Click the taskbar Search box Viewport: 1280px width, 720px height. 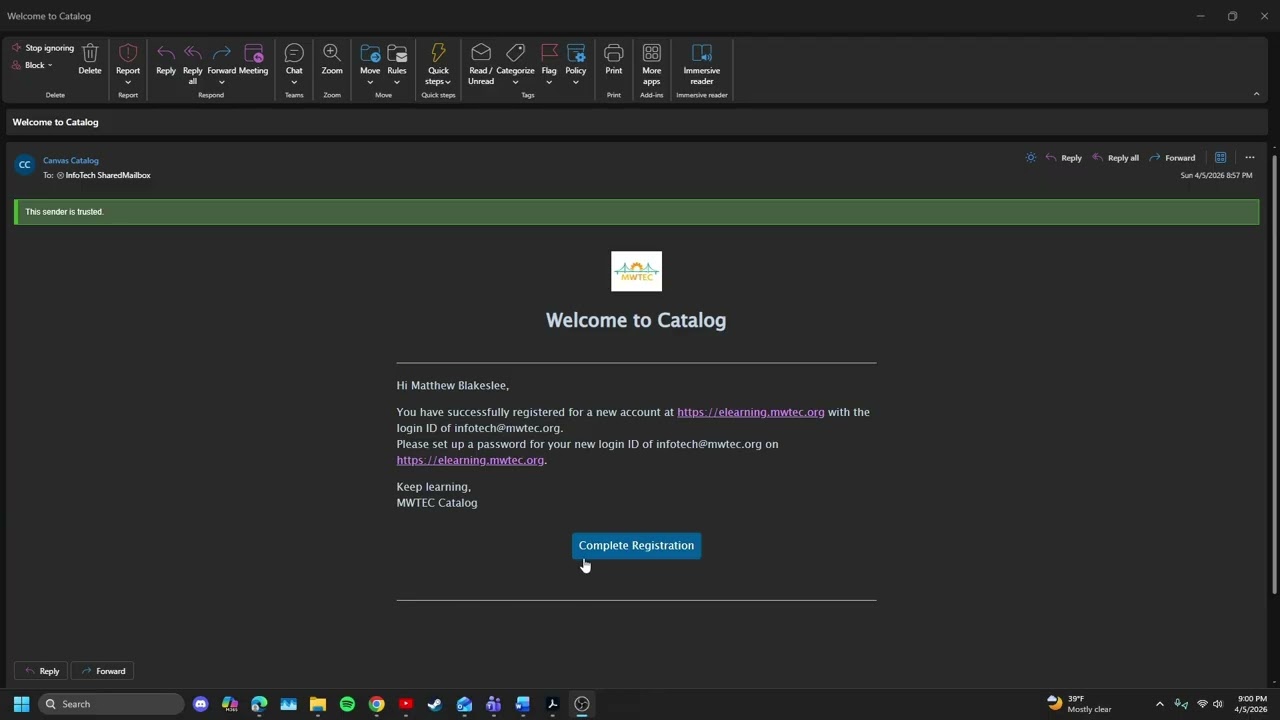[110, 704]
